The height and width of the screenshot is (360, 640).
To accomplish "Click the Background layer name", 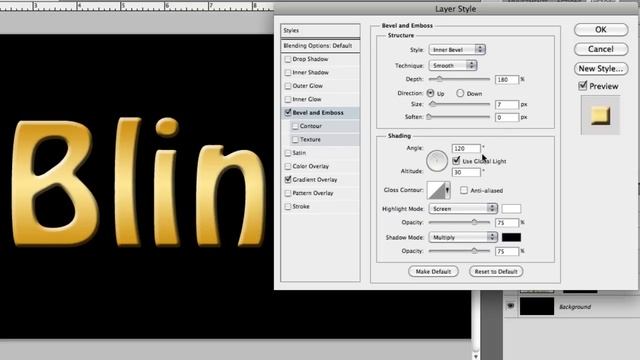I will pos(575,307).
